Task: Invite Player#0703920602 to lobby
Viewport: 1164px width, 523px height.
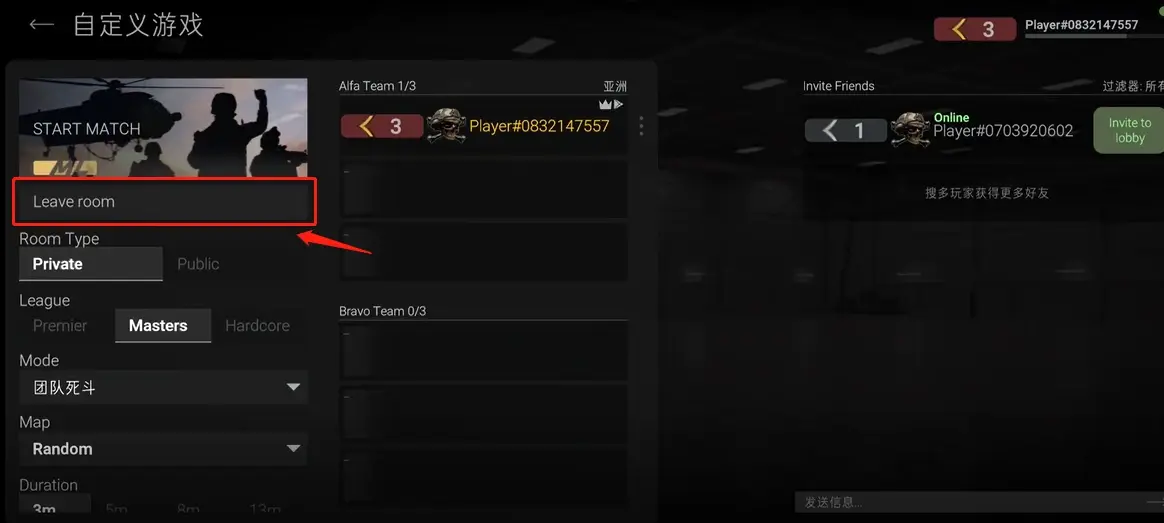Action: click(1129, 131)
